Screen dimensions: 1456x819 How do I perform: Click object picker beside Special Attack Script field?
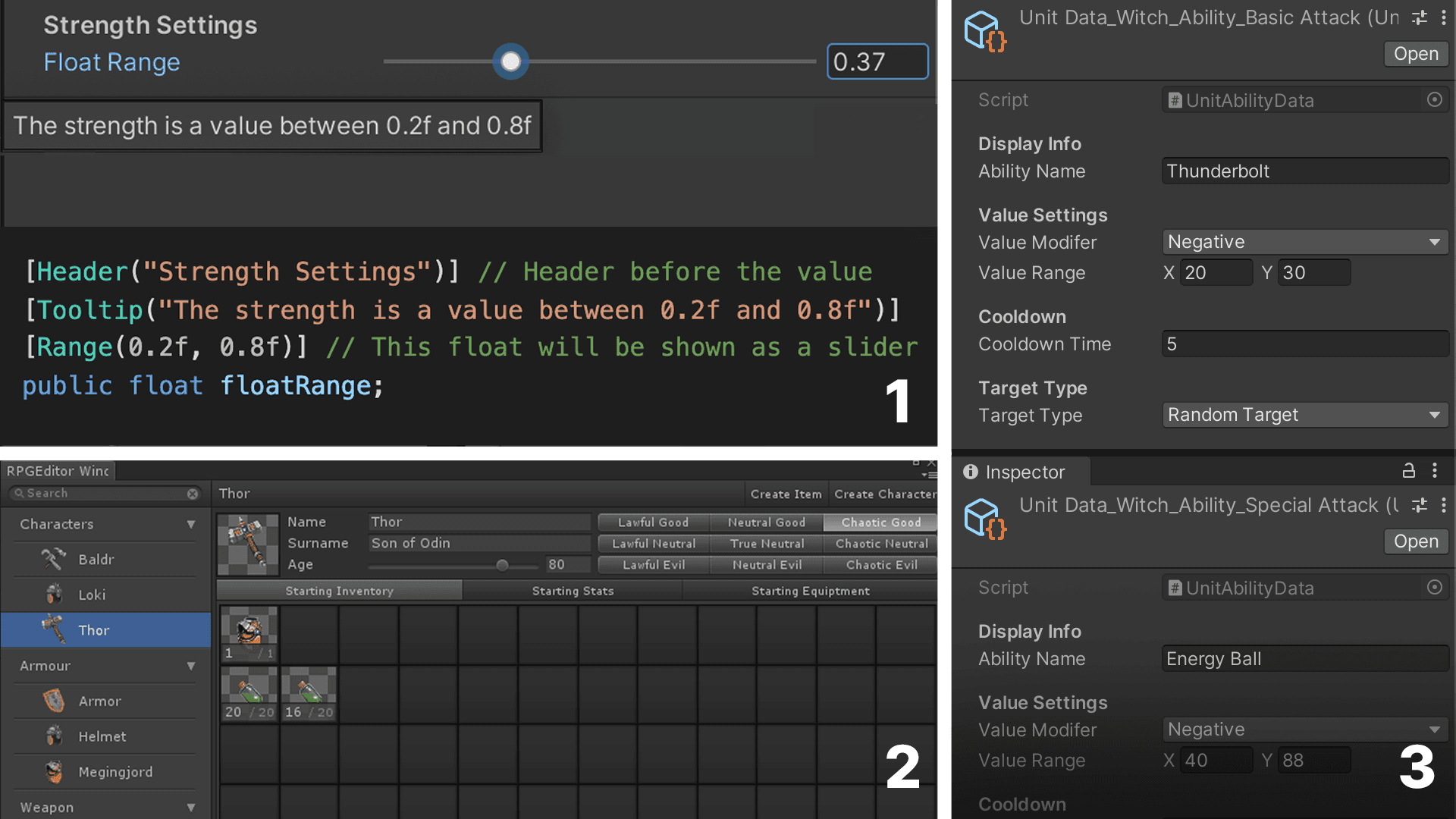click(x=1434, y=587)
